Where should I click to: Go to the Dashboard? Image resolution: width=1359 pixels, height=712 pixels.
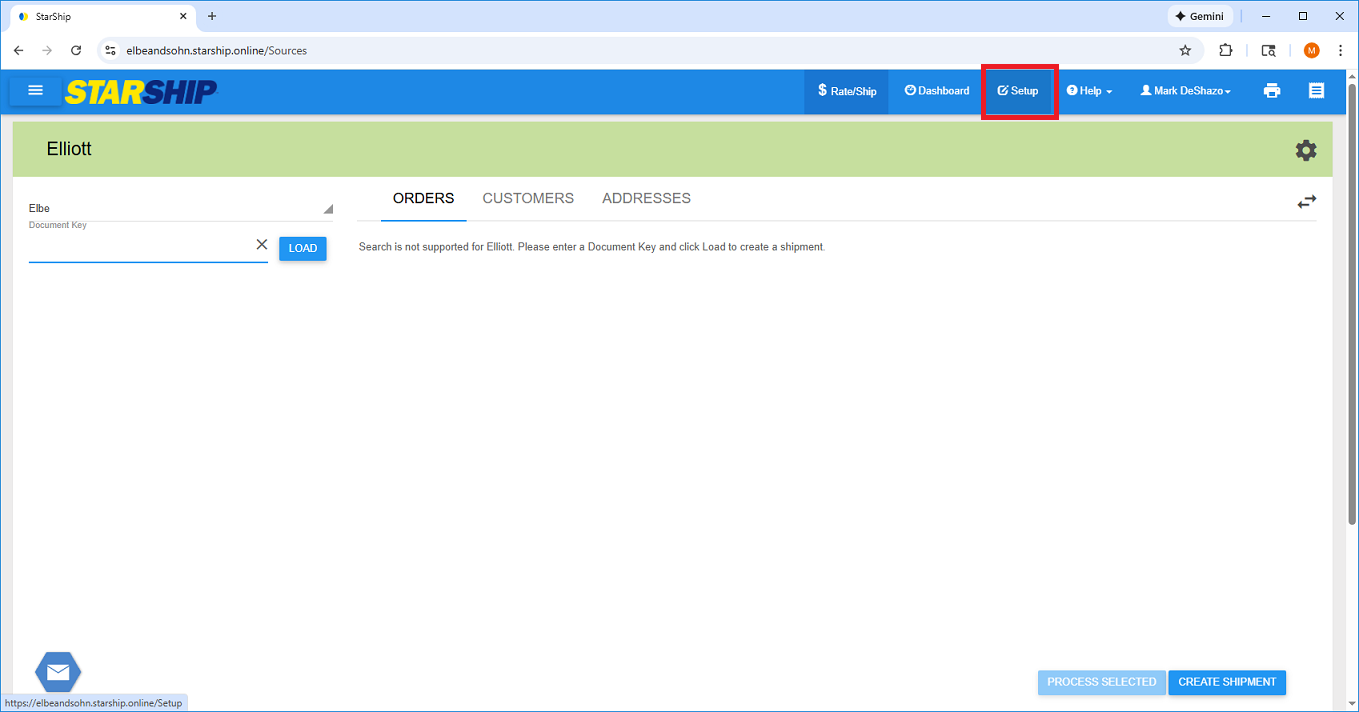(x=937, y=91)
